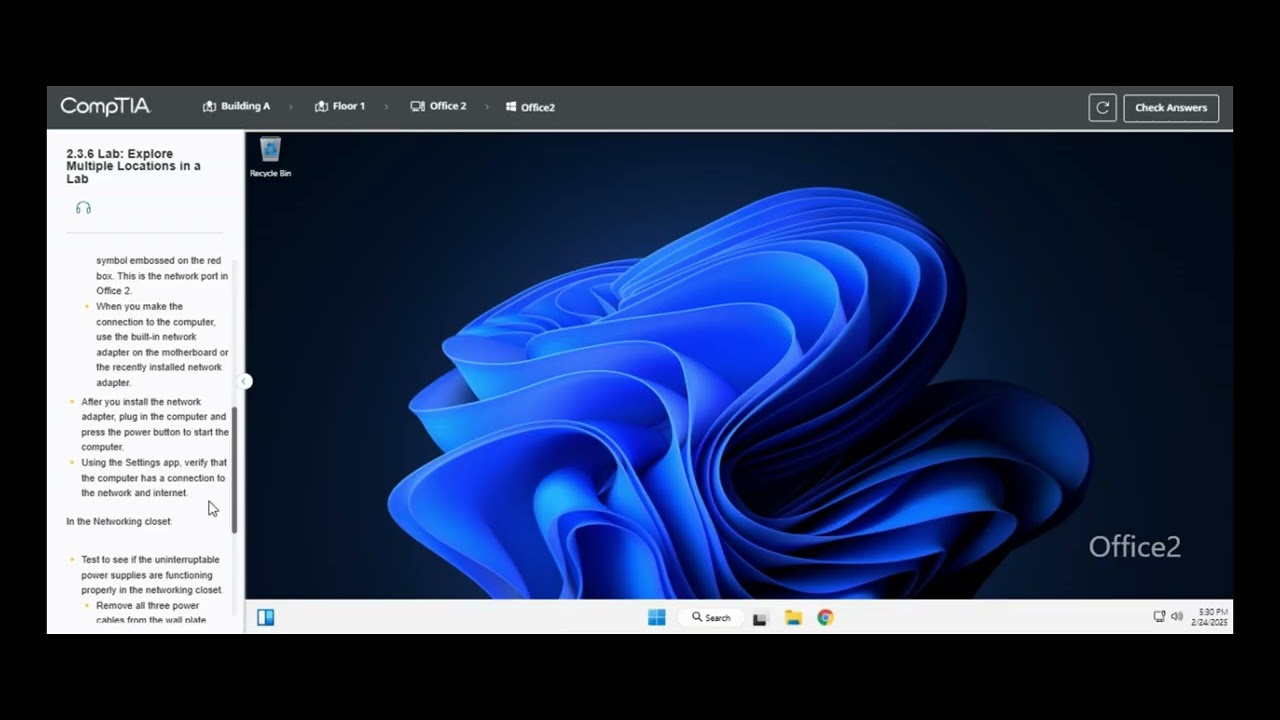Image resolution: width=1280 pixels, height=720 pixels.
Task: Click the taskbar clock 5:30 PM
Action: pos(1209,617)
